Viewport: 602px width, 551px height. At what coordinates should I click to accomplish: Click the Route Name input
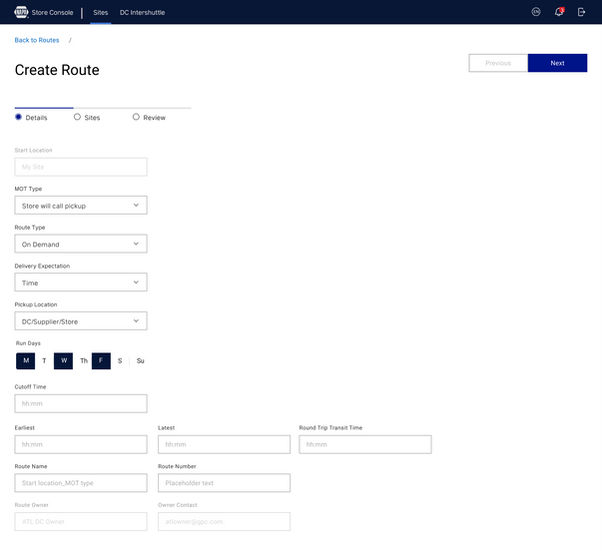tap(81, 483)
